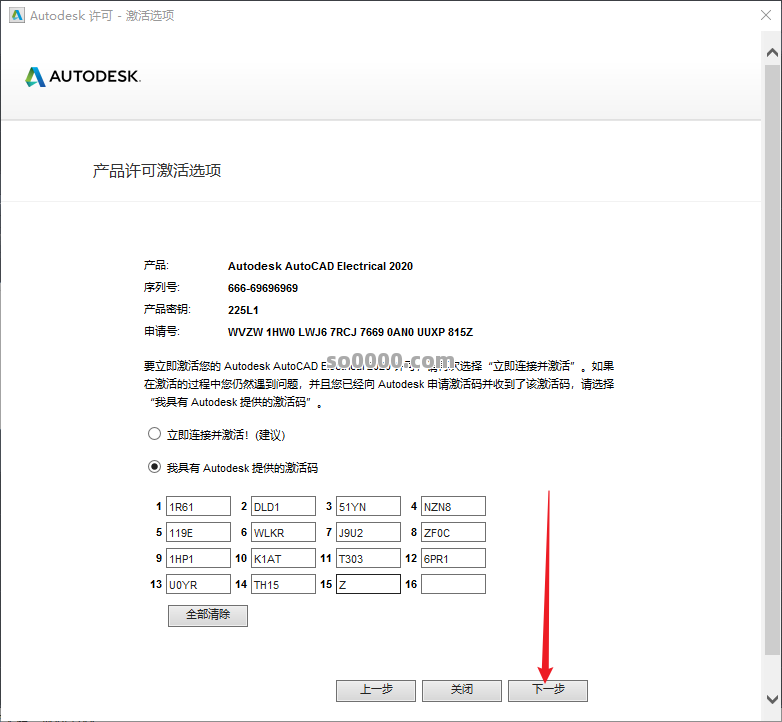Viewport: 782px width, 722px height.
Task: Click the request code starting with WVZW
Action: coord(350,332)
